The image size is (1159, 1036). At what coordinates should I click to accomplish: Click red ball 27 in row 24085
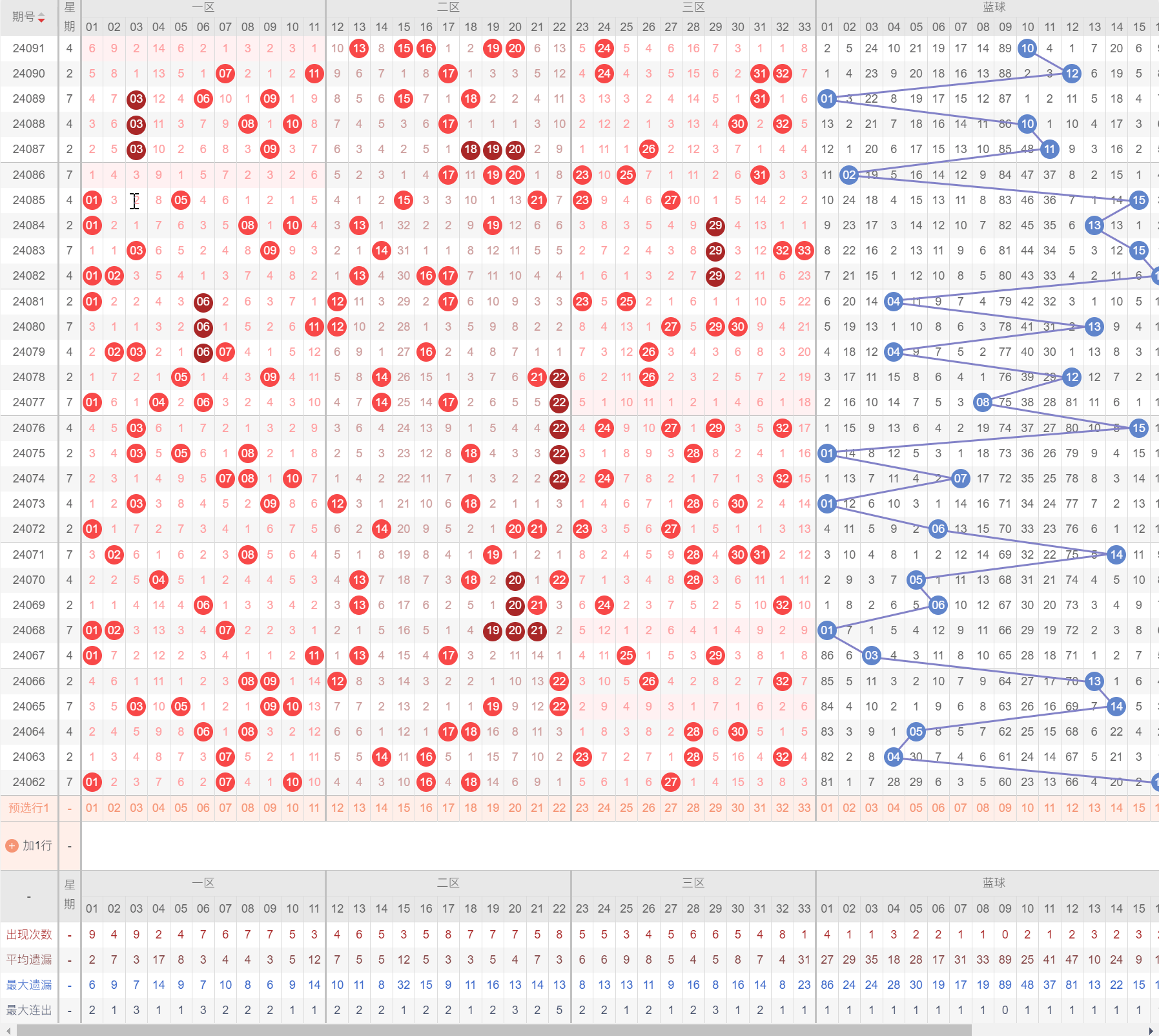pyautogui.click(x=671, y=200)
